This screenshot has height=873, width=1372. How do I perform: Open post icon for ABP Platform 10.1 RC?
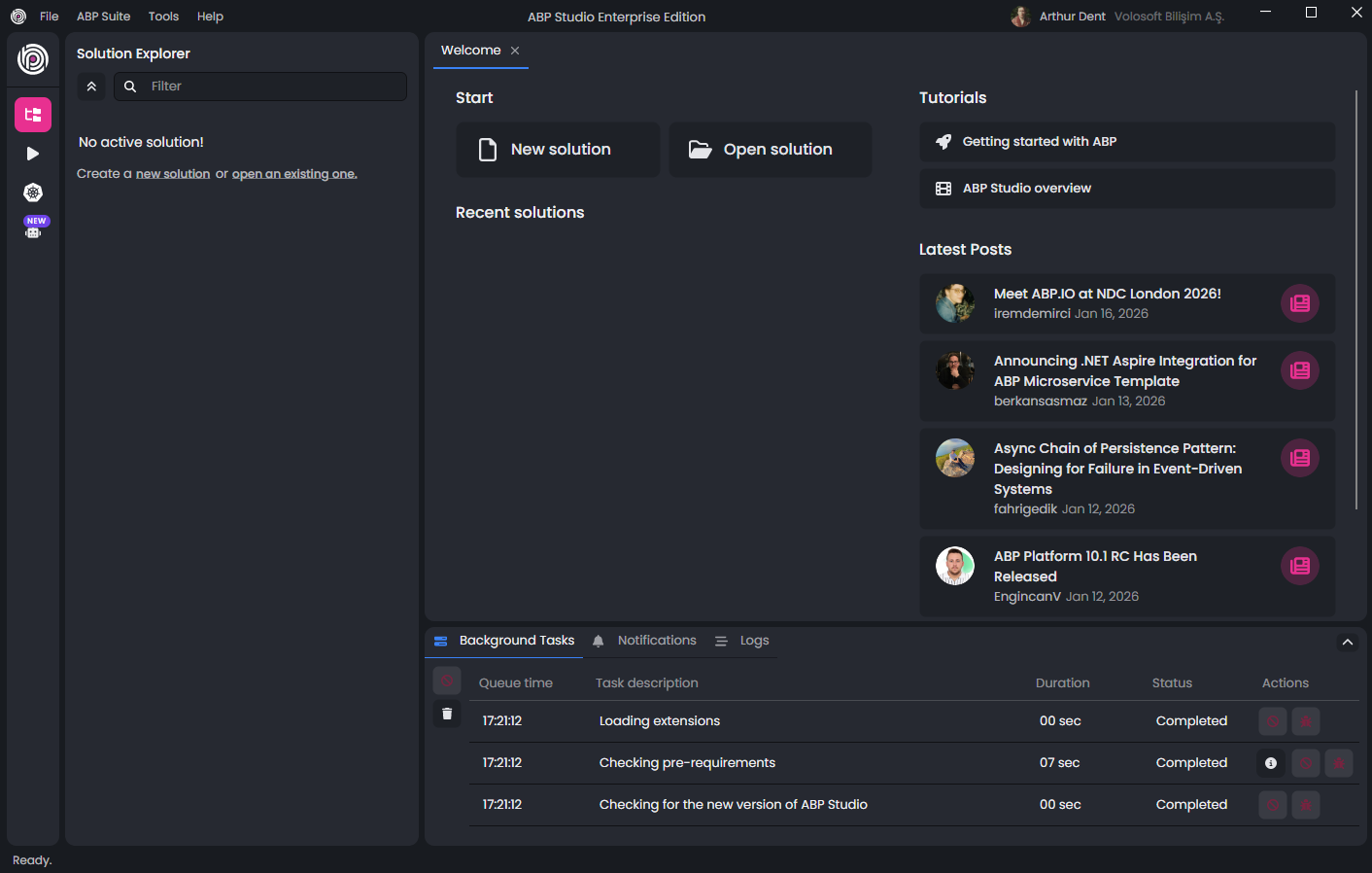1300,566
